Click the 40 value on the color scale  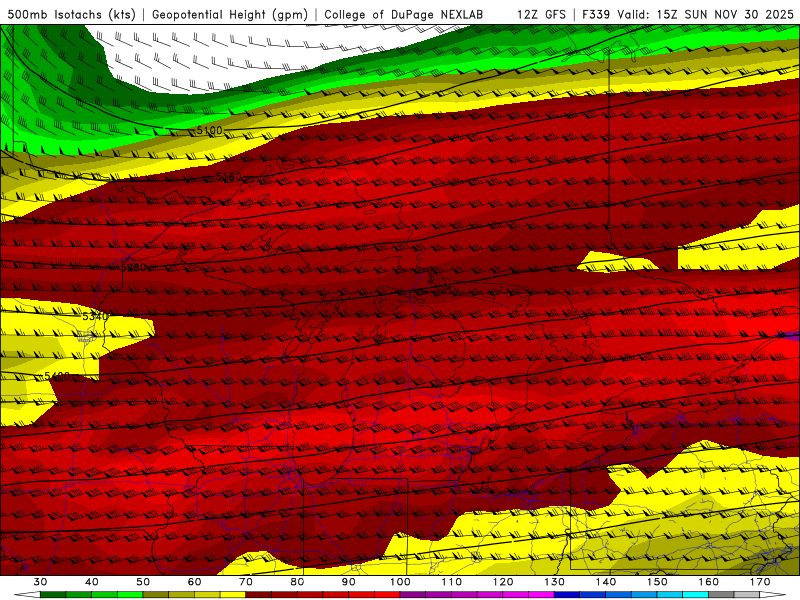pyautogui.click(x=91, y=582)
